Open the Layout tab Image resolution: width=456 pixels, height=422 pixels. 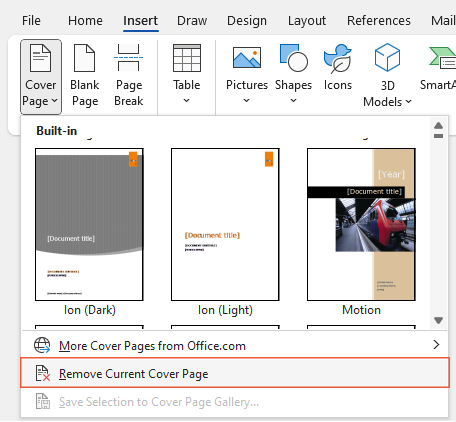click(x=307, y=21)
